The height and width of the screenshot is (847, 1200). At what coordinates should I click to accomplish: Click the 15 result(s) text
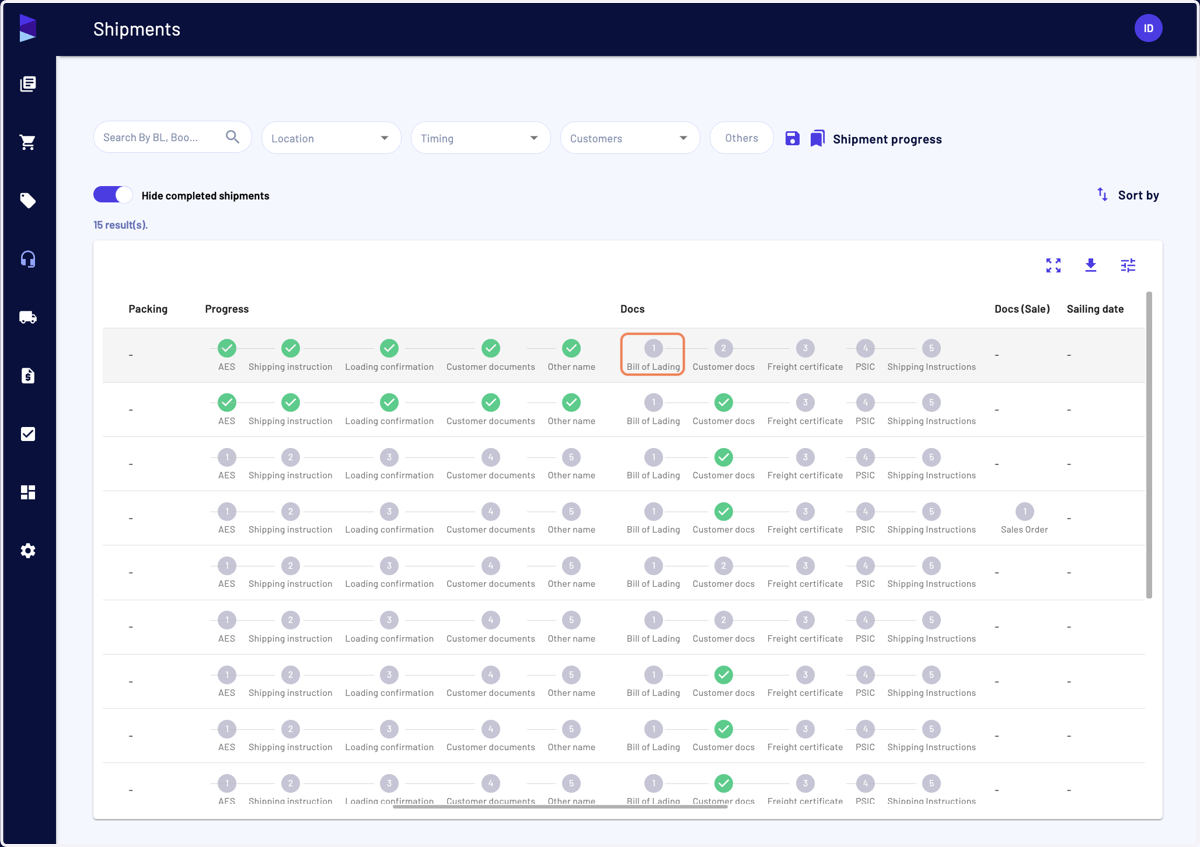point(121,225)
